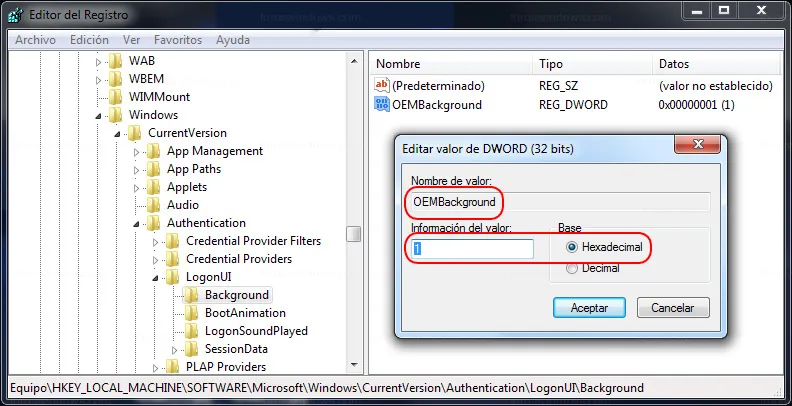This screenshot has width=792, height=406.
Task: Open the Archivo menu
Action: pos(35,40)
